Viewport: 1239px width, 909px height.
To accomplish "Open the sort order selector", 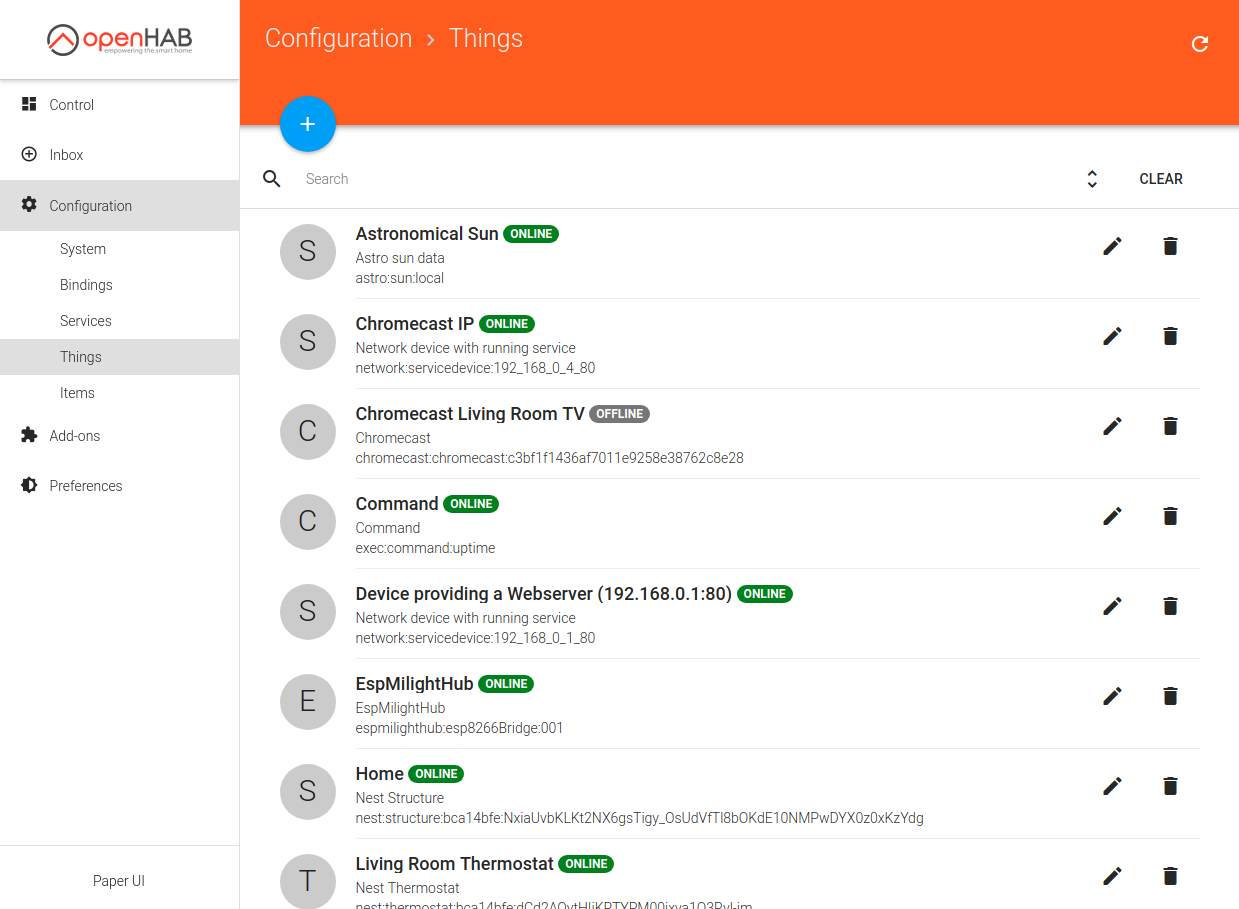I will [x=1091, y=178].
